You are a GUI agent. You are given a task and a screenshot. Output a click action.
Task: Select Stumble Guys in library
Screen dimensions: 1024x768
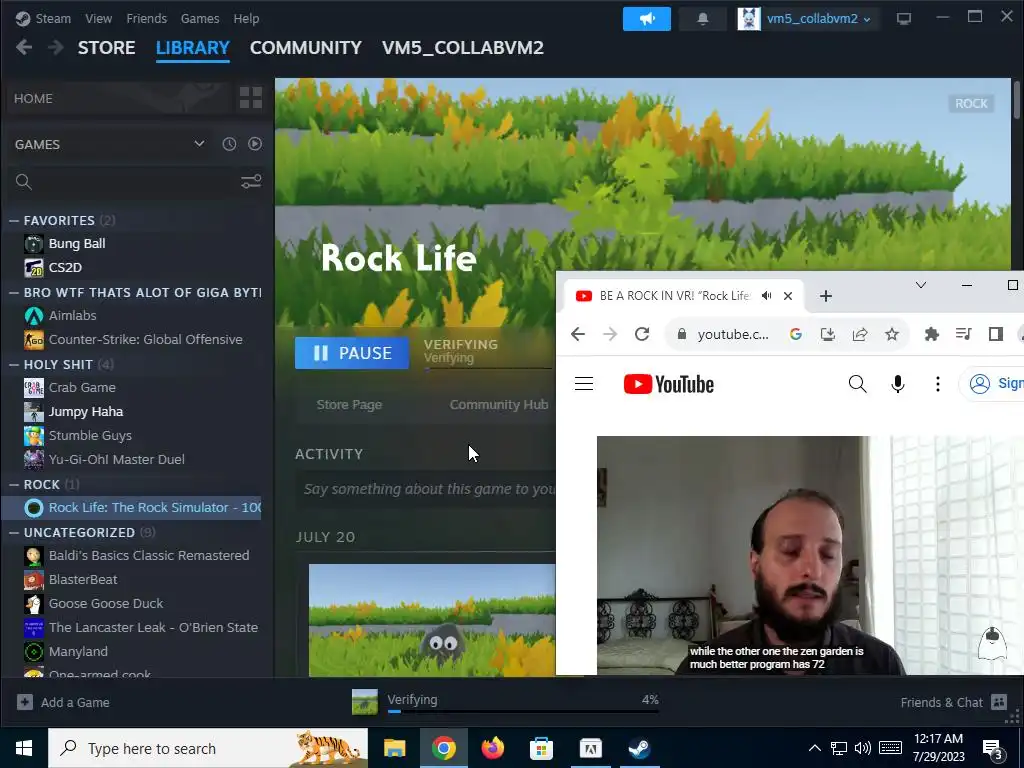[90, 436]
